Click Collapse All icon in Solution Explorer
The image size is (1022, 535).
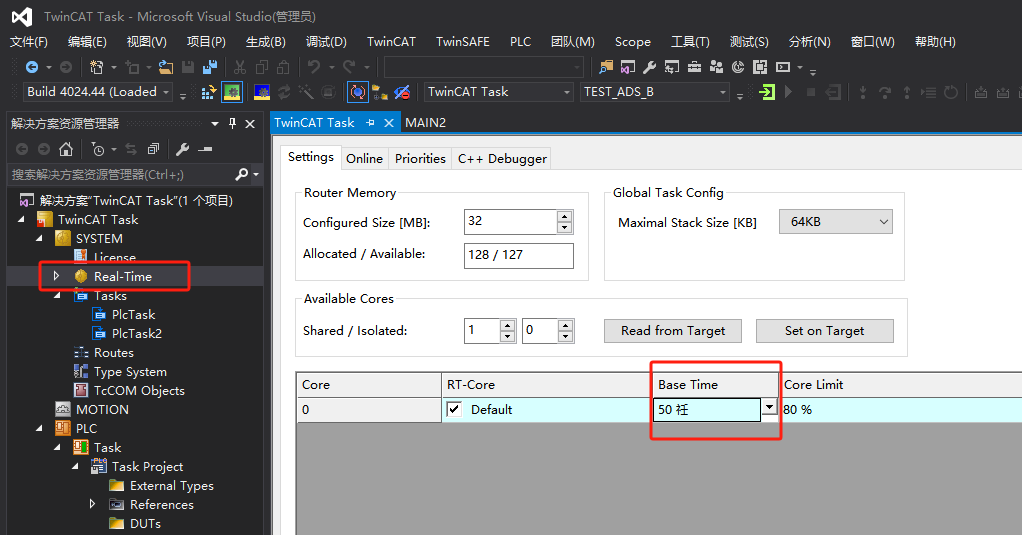click(x=153, y=149)
